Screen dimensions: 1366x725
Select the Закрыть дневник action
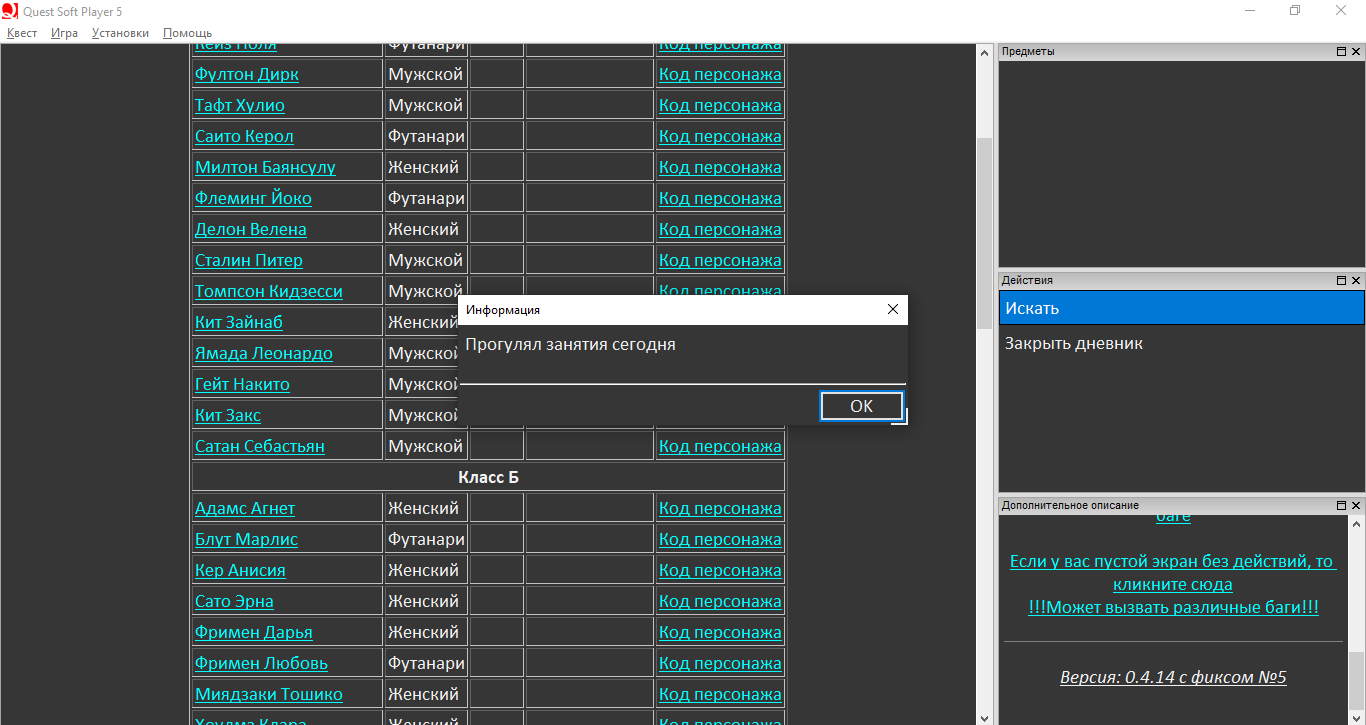pyautogui.click(x=1074, y=344)
